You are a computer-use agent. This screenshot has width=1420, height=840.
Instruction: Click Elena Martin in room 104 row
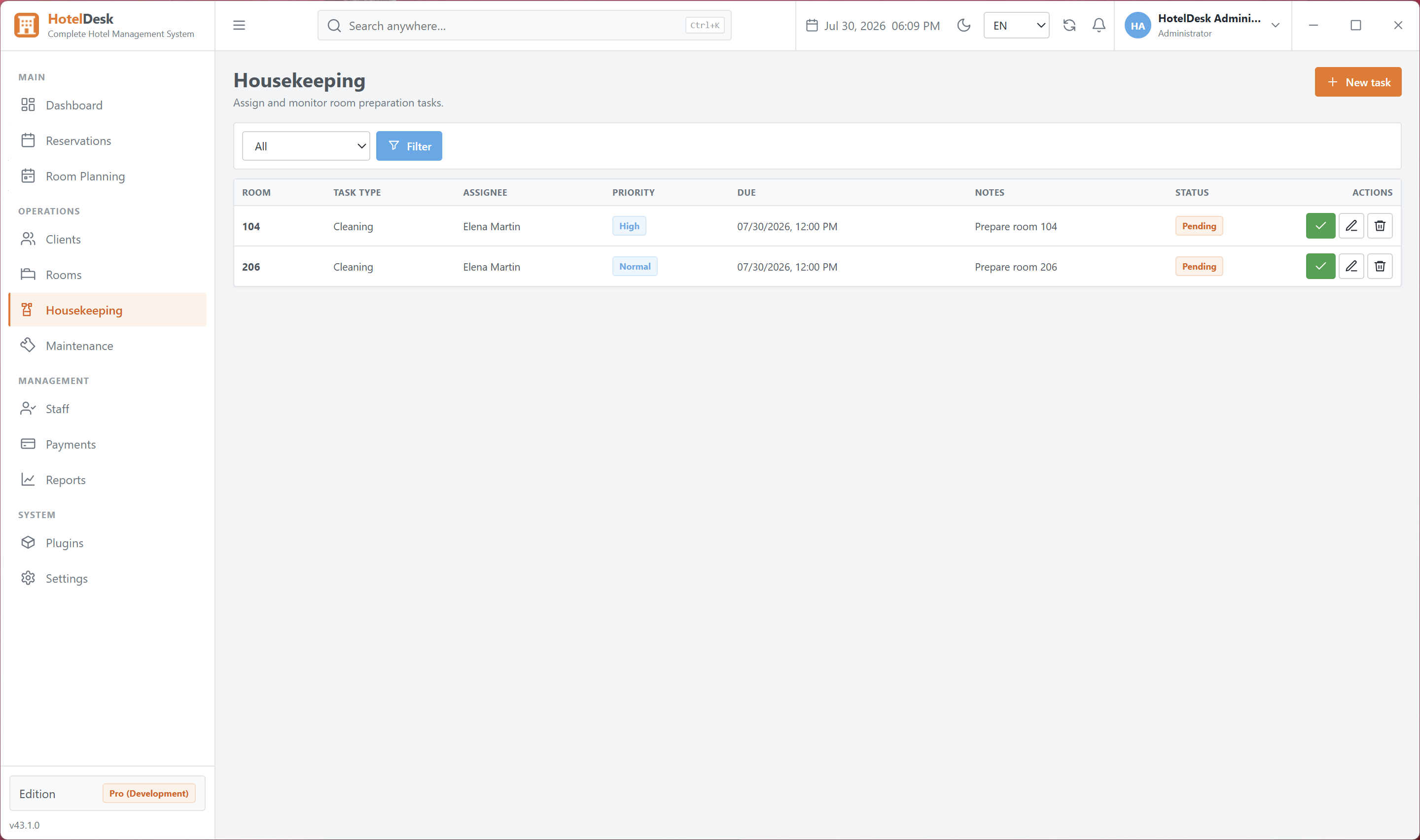tap(491, 226)
